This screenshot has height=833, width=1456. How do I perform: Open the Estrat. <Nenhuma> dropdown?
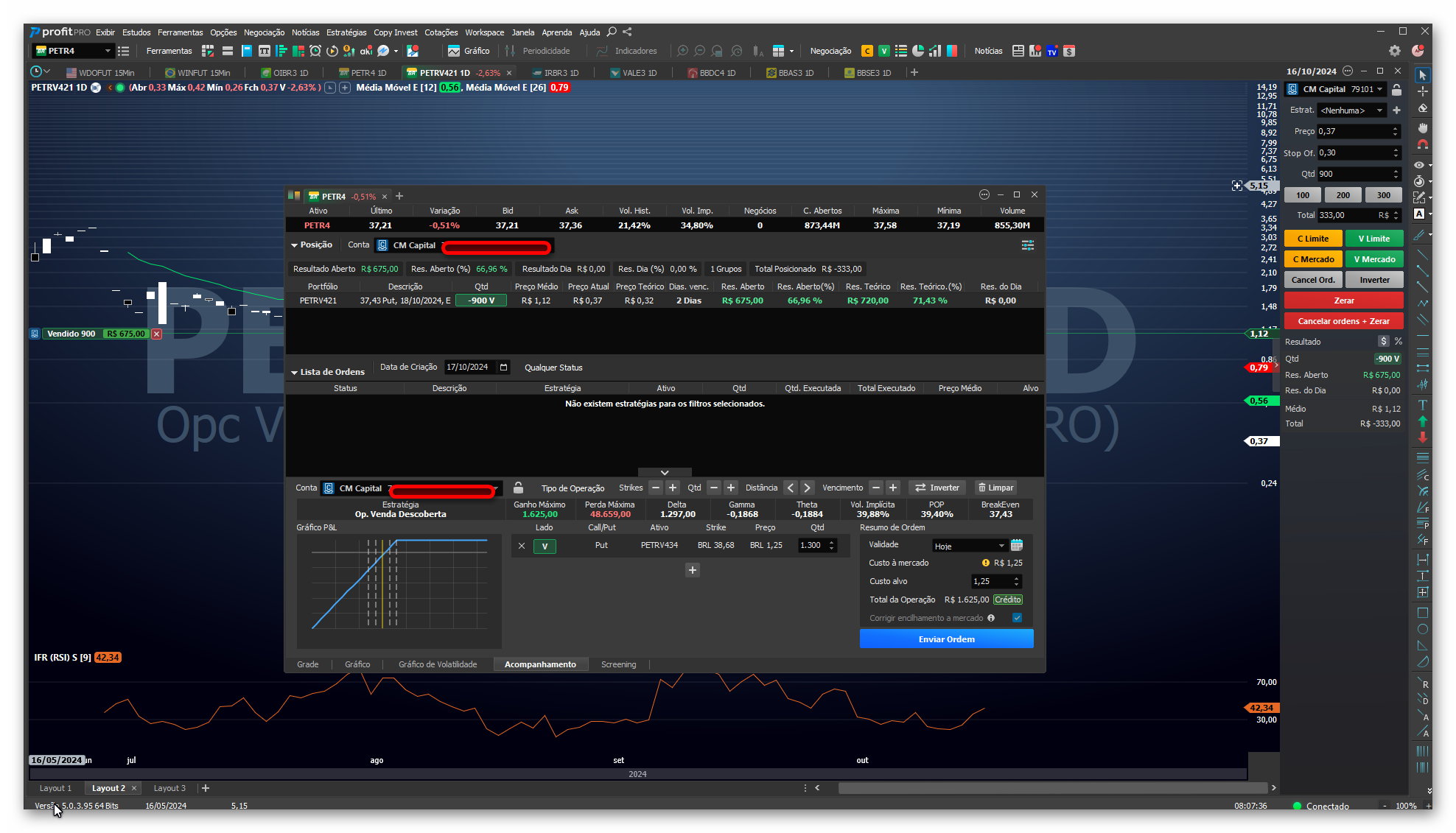1379,110
